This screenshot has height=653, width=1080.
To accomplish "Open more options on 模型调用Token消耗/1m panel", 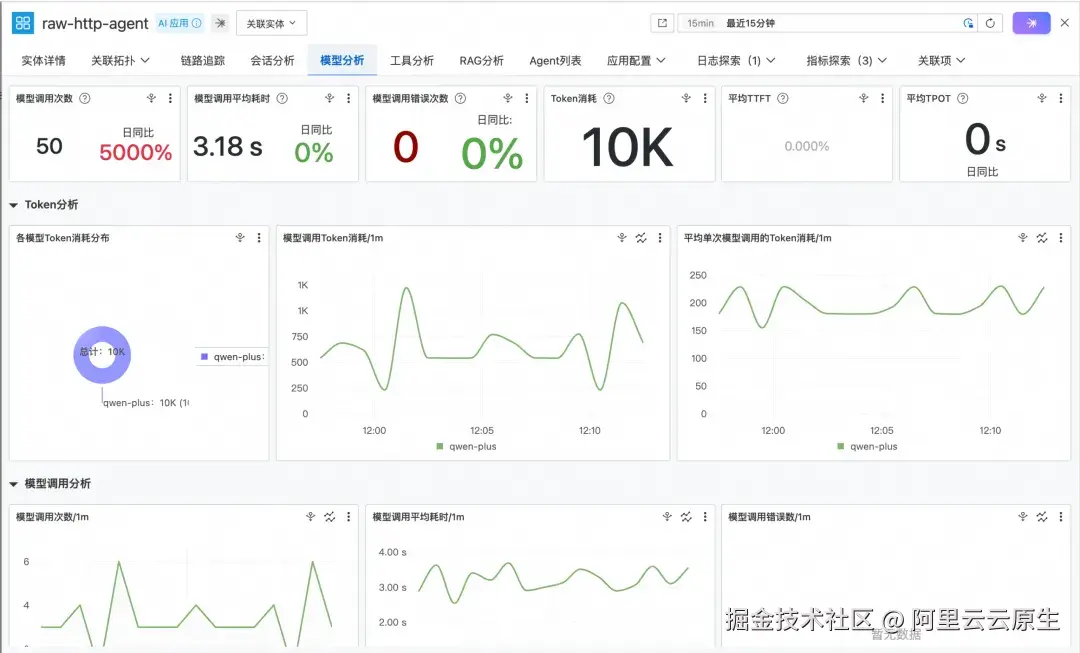I will pos(660,238).
